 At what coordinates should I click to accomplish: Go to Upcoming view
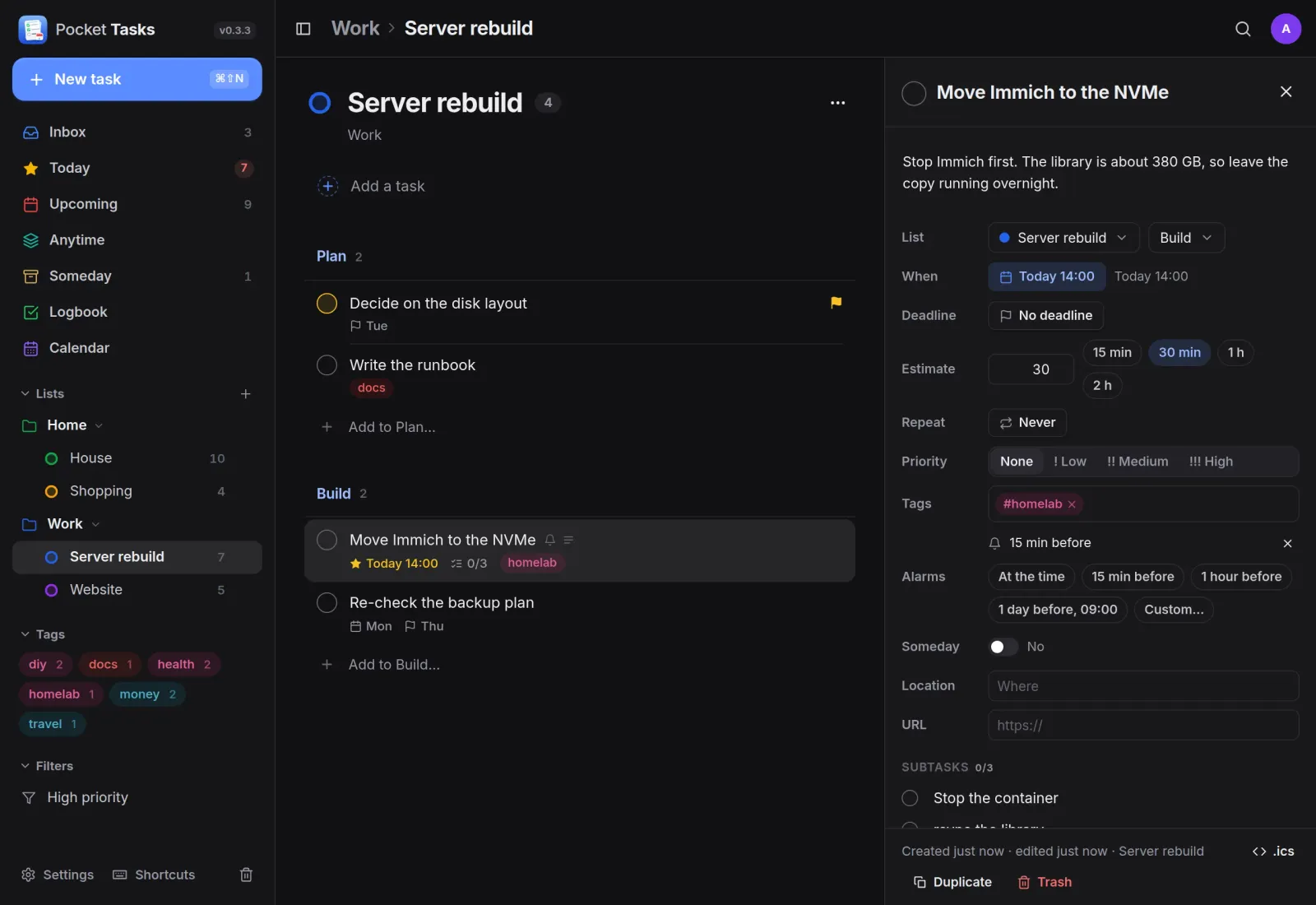(137, 204)
